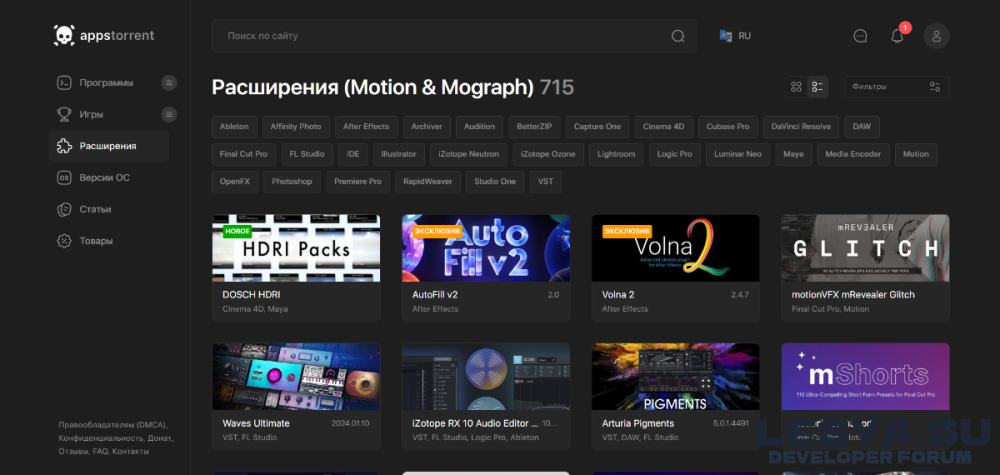Open the Расширения section
This screenshot has width=1000, height=475.
108,146
